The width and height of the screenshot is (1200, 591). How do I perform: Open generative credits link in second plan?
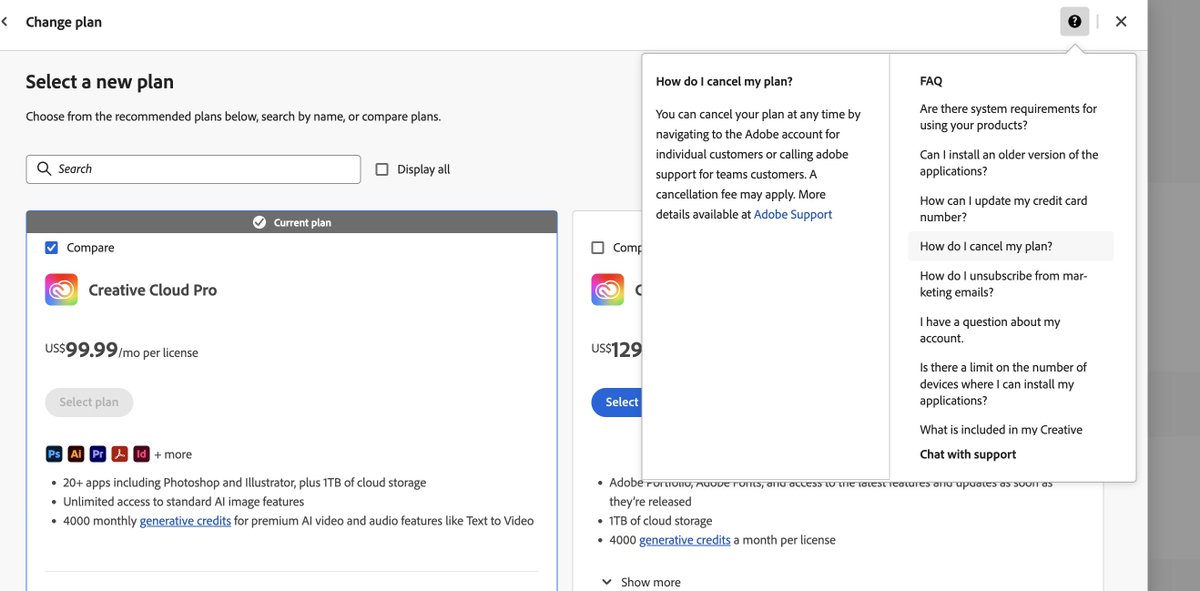pyautogui.click(x=685, y=539)
